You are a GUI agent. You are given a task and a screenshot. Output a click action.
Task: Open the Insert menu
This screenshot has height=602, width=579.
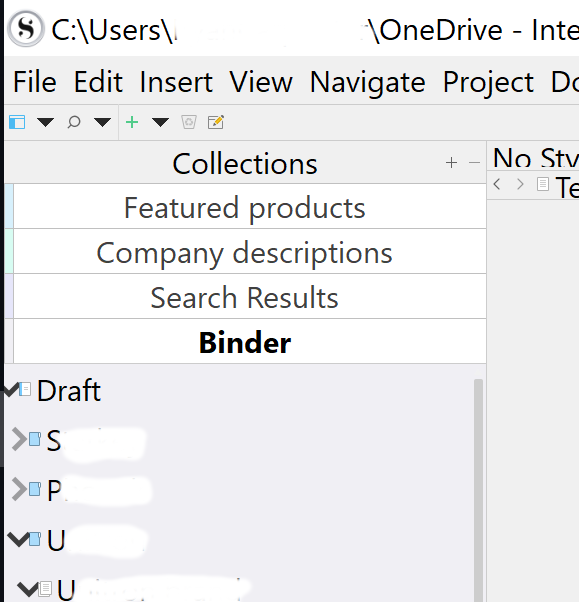click(x=176, y=82)
